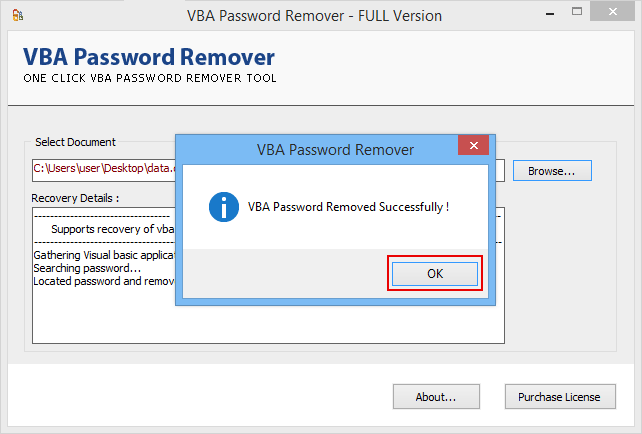Select the 'Searching password...' log line

87,268
